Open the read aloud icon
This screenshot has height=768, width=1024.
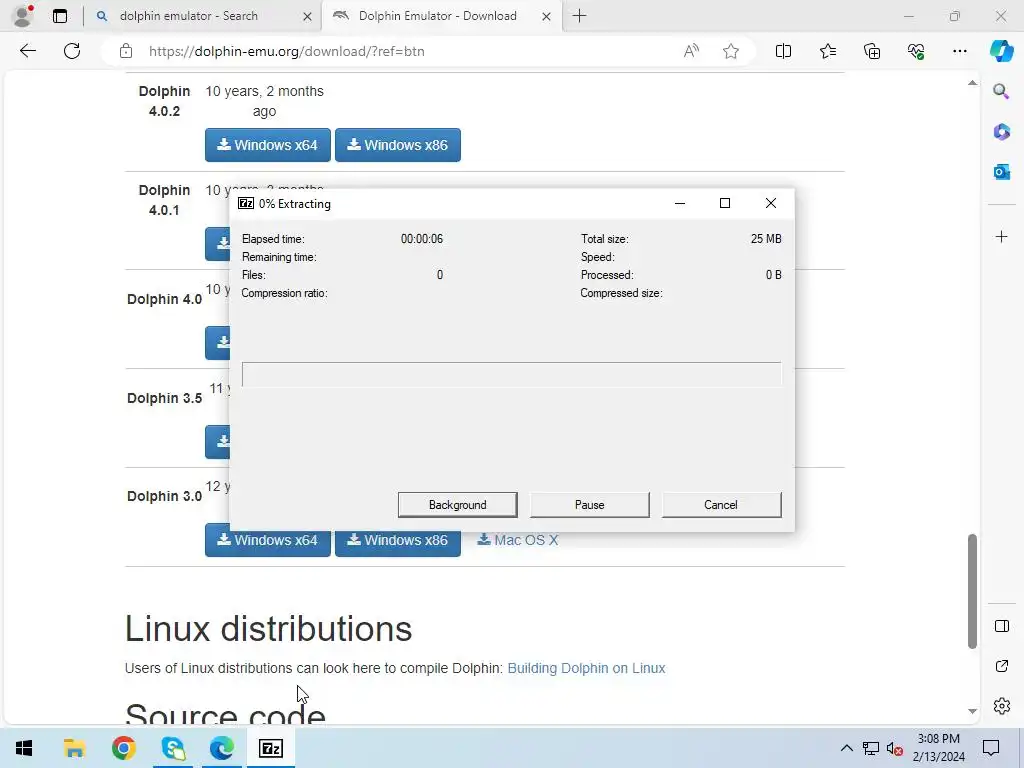pos(691,51)
